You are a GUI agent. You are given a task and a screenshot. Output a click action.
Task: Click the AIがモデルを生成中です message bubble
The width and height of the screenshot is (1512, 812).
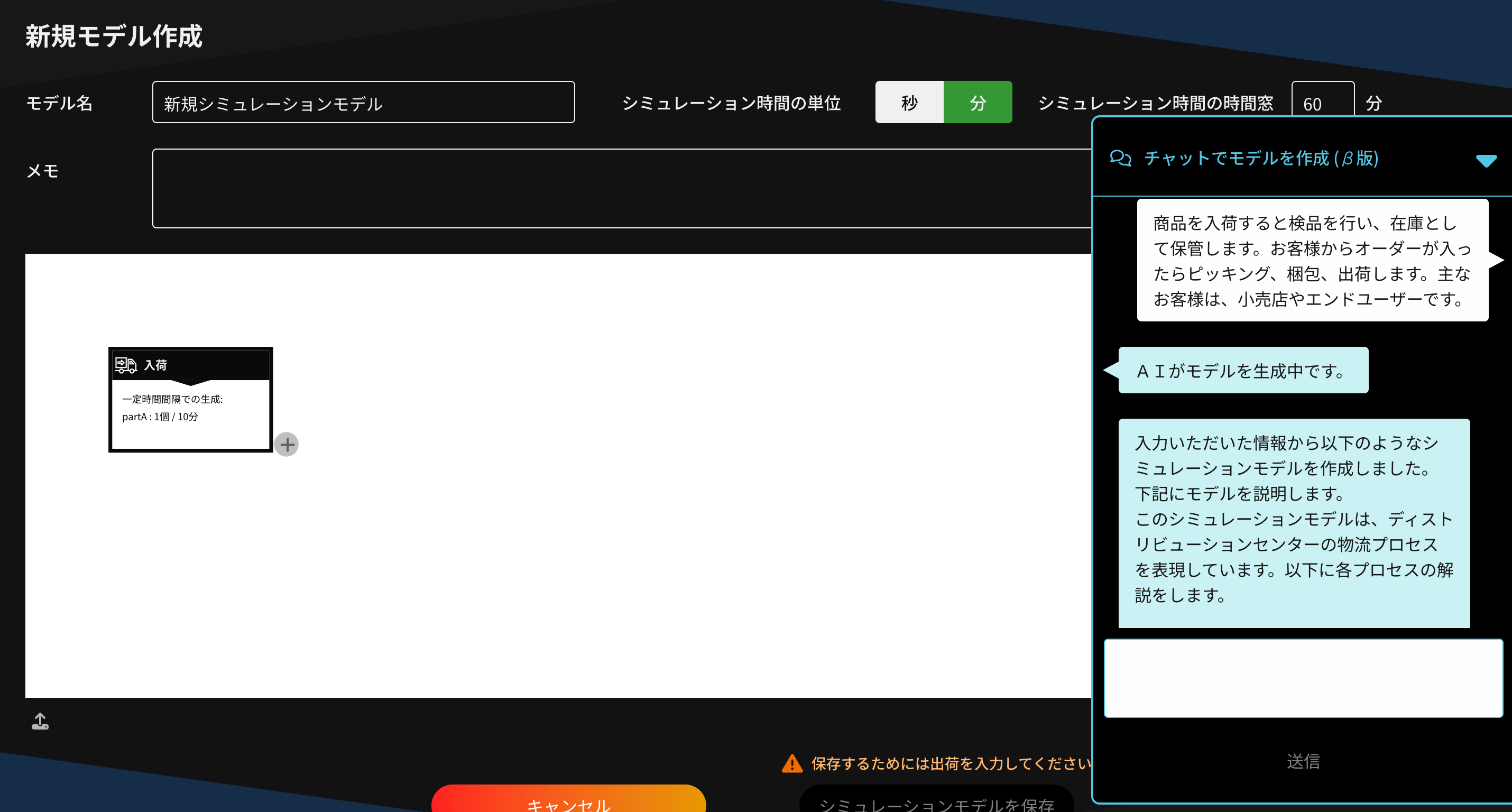coord(1242,371)
